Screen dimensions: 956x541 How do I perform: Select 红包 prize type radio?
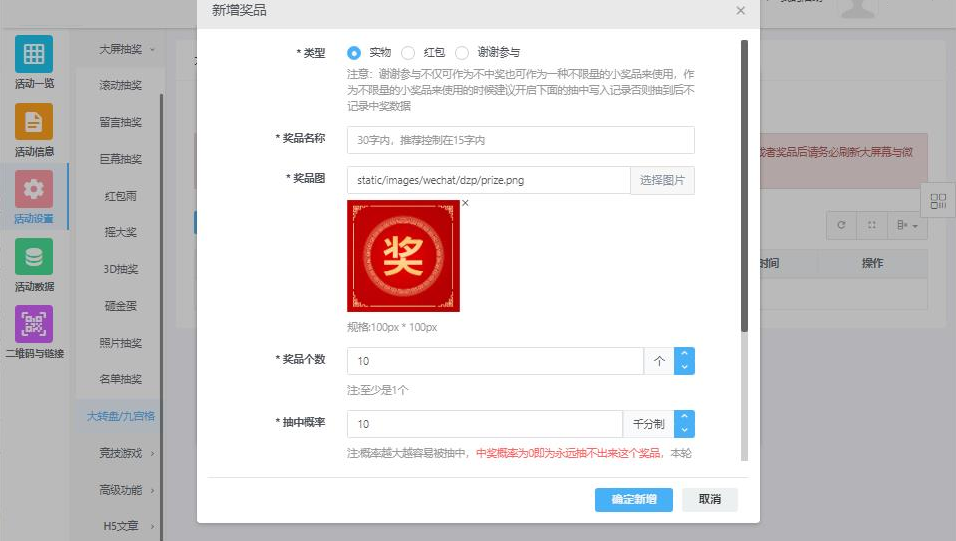click(x=408, y=53)
